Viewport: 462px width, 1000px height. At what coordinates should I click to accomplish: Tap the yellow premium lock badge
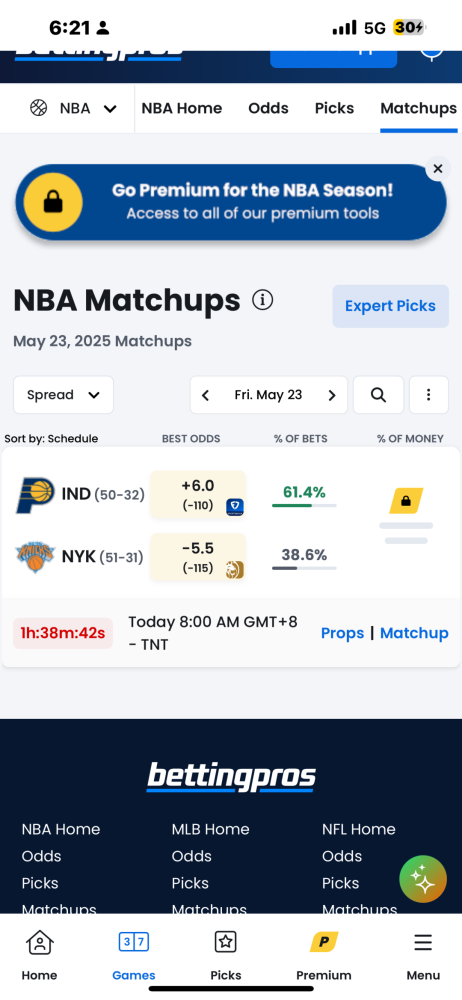click(406, 501)
